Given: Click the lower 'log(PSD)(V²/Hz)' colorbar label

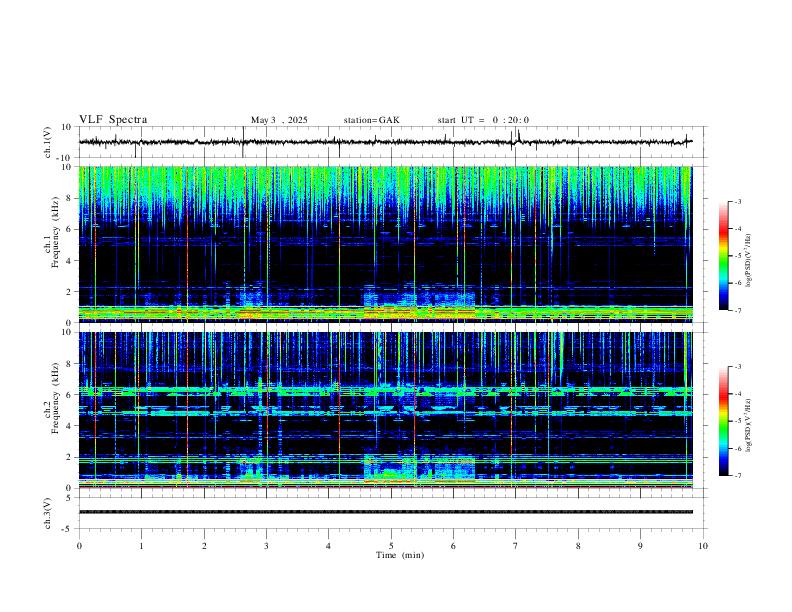Looking at the screenshot, I should pos(748,425).
